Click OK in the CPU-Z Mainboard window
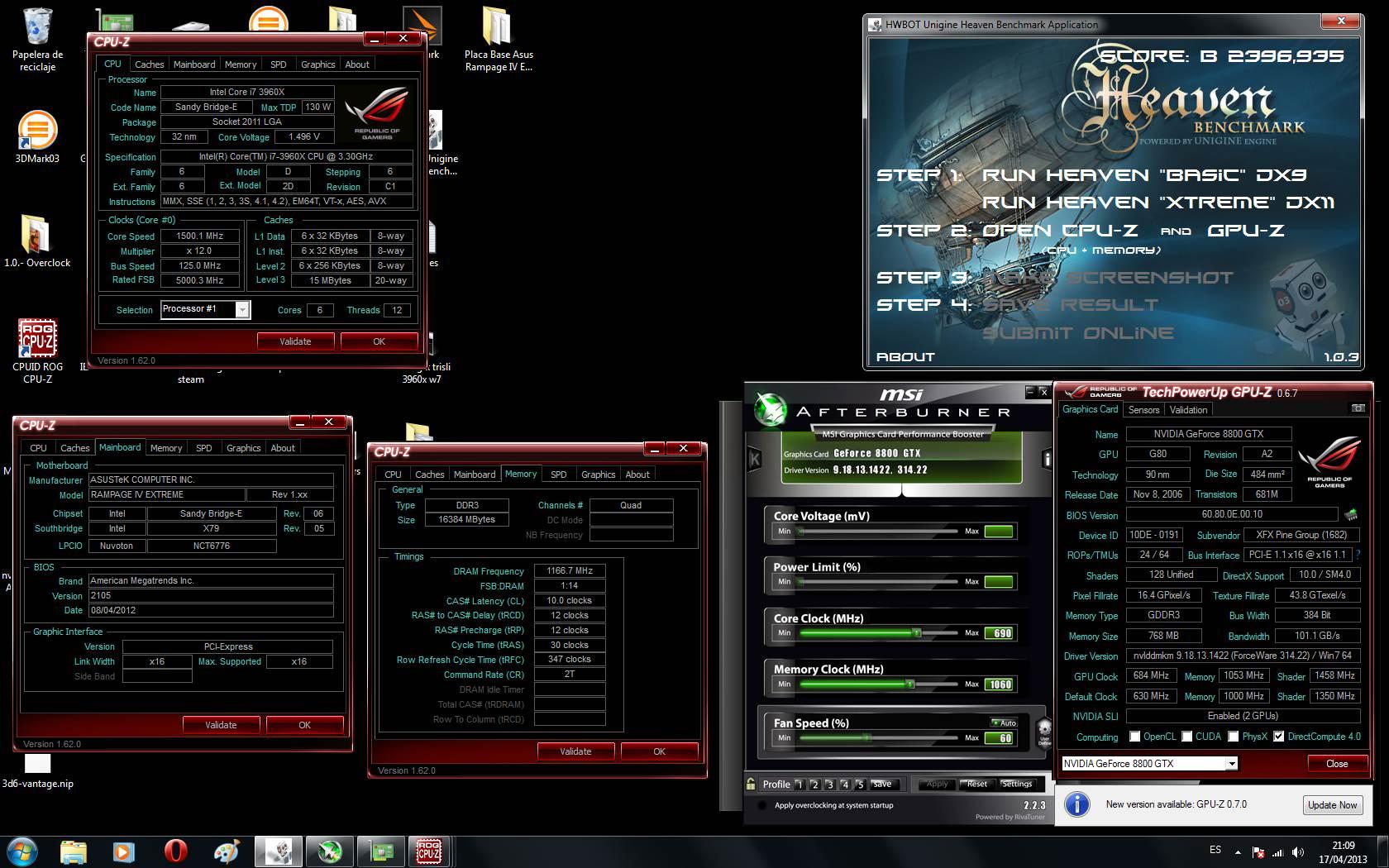Screen dimensions: 1389x868 [304, 725]
